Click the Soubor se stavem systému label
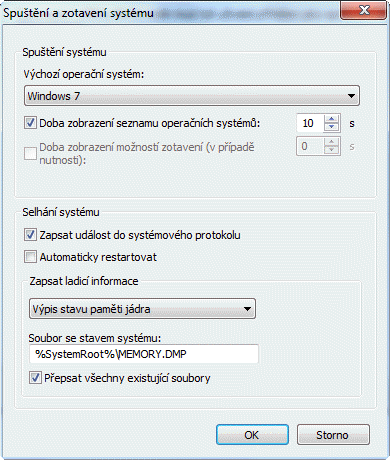The width and height of the screenshot is (390, 460). tap(95, 338)
